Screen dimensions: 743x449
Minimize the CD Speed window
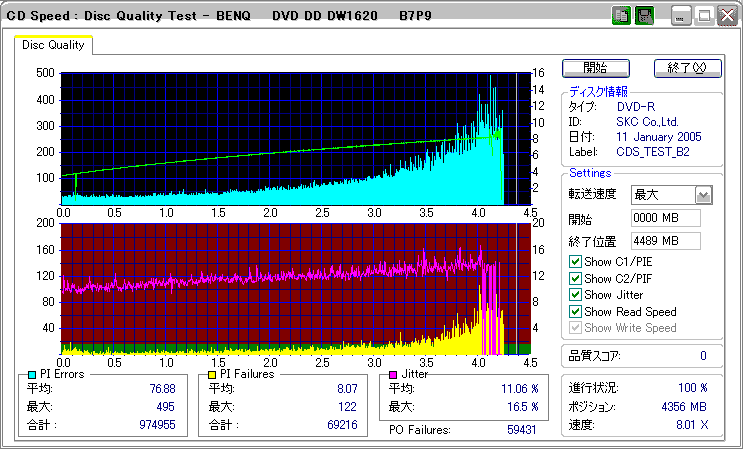(x=680, y=16)
